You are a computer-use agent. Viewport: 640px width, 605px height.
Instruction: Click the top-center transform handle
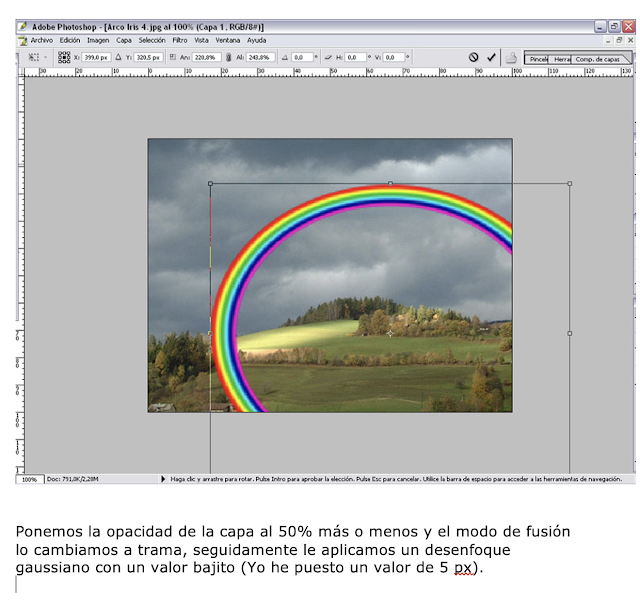pyautogui.click(x=391, y=184)
